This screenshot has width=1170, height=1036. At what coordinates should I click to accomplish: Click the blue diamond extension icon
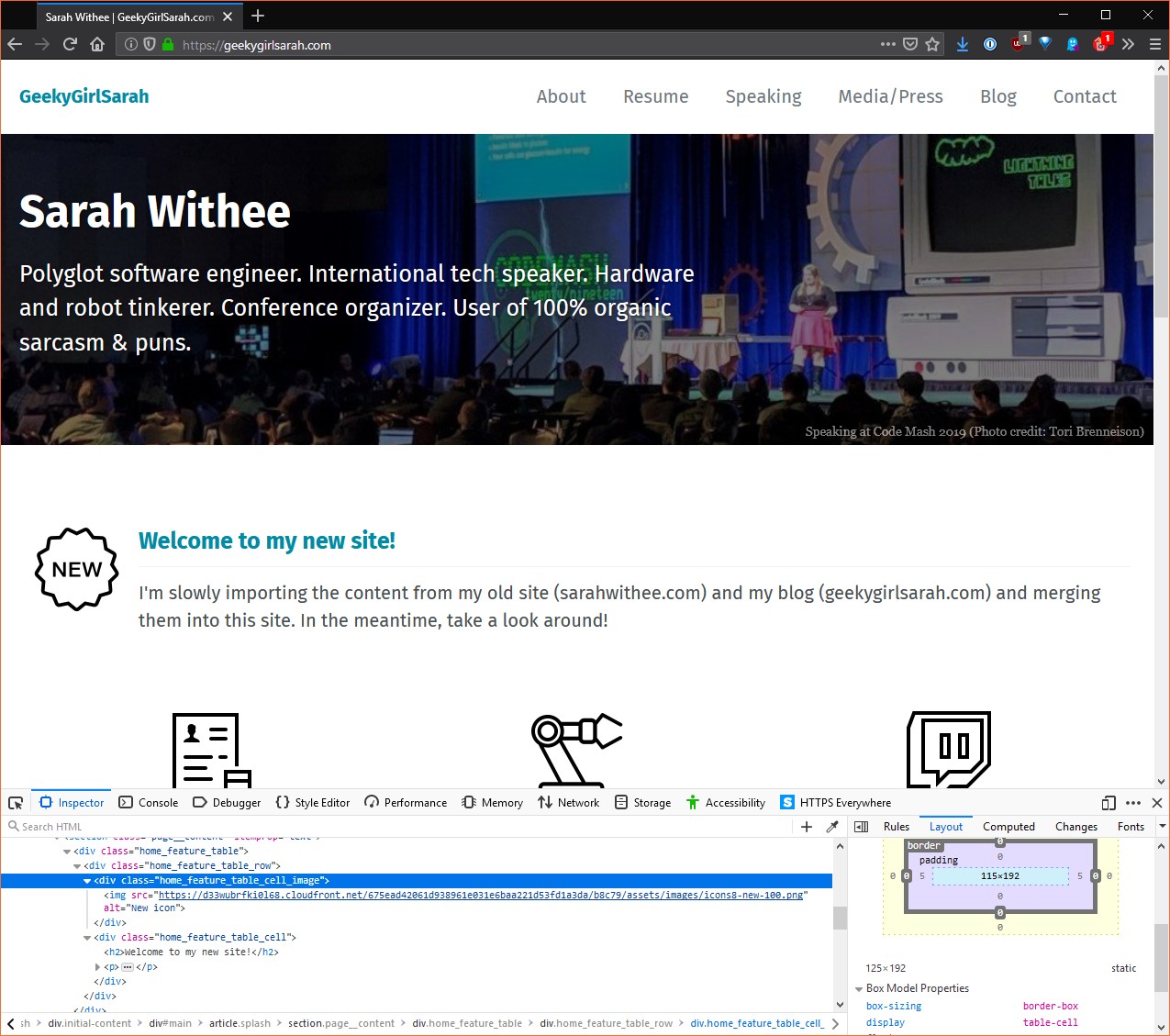[x=1045, y=44]
